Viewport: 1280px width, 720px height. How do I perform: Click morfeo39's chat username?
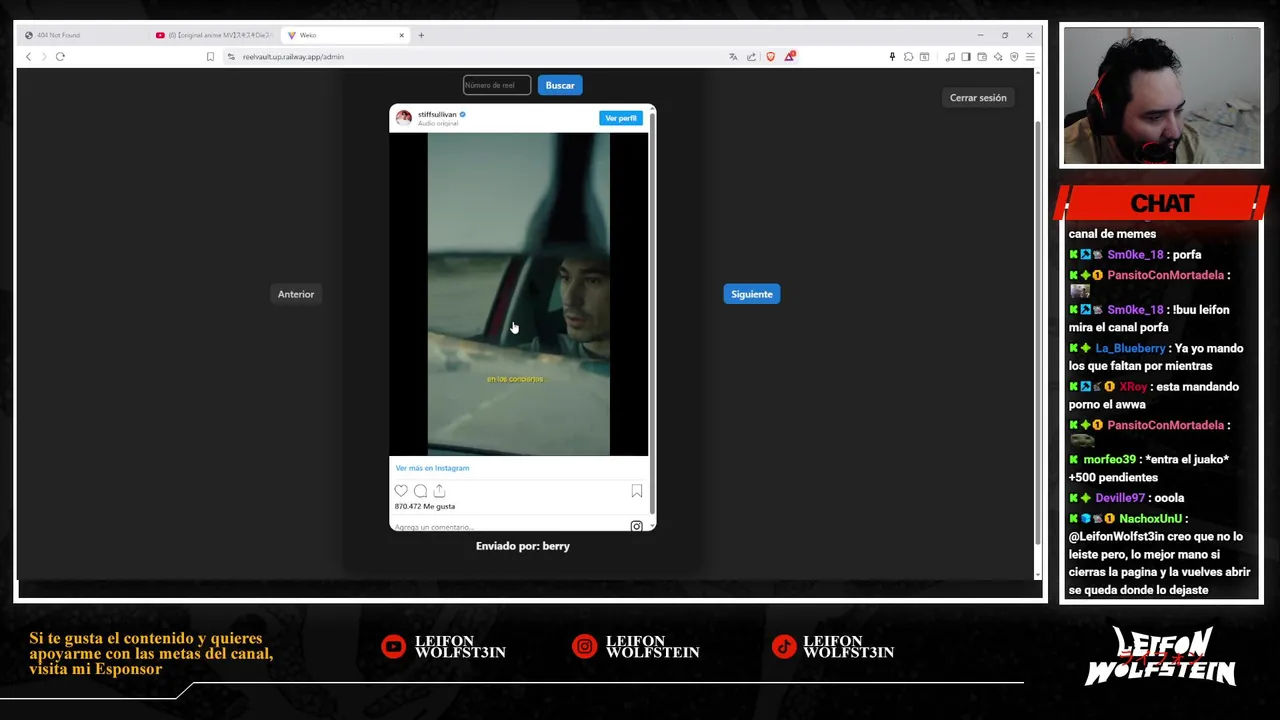pos(1110,460)
